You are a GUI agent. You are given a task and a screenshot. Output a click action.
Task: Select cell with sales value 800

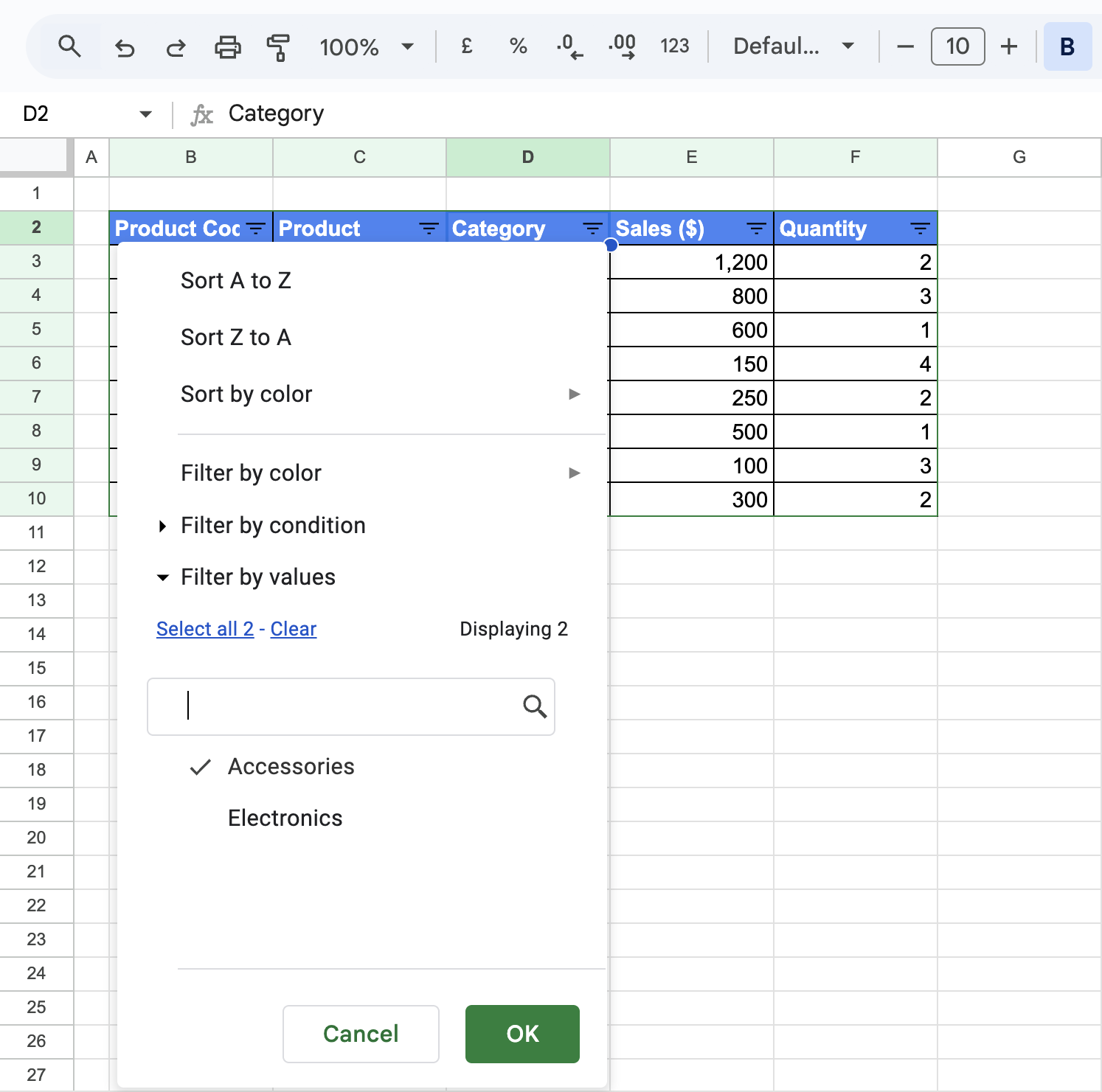692,296
